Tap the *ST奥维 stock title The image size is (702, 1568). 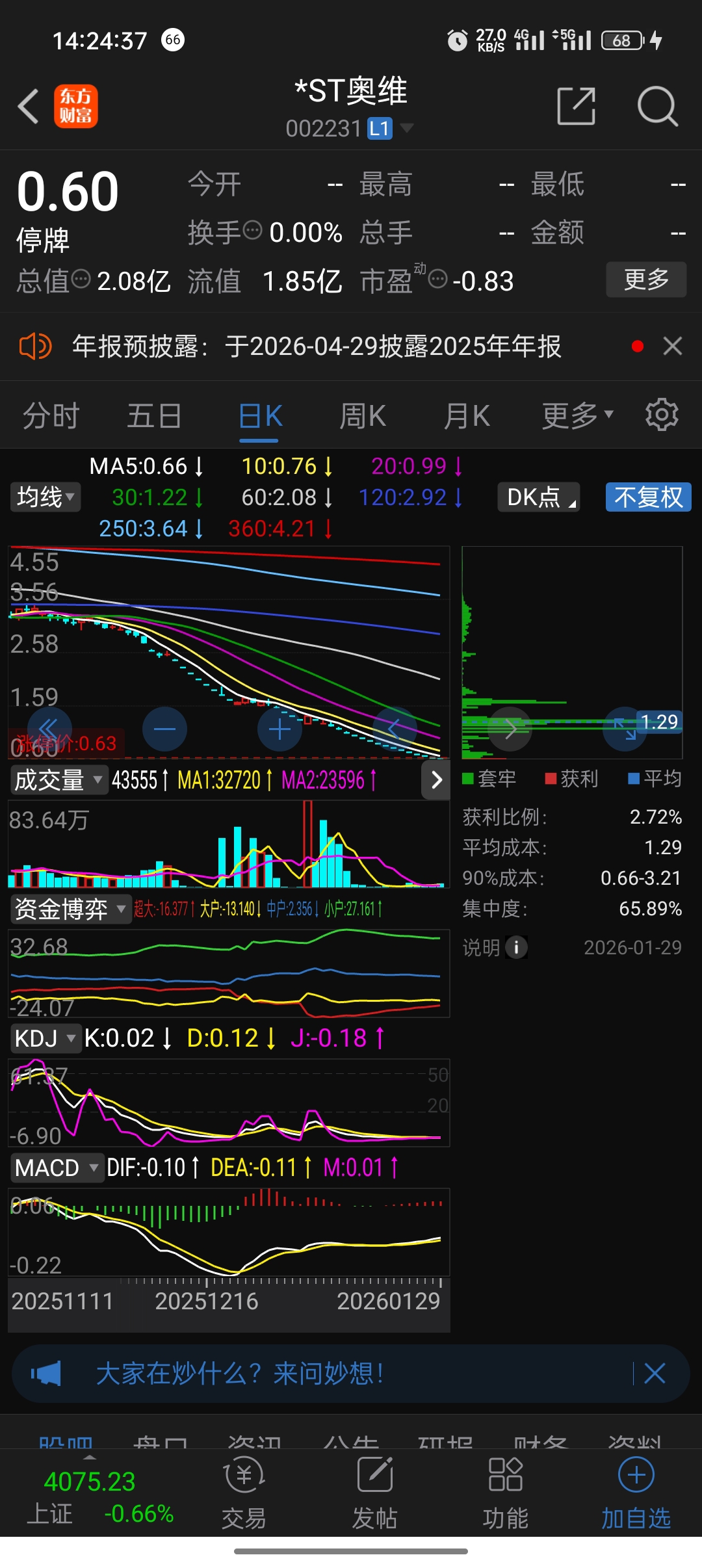click(x=351, y=91)
